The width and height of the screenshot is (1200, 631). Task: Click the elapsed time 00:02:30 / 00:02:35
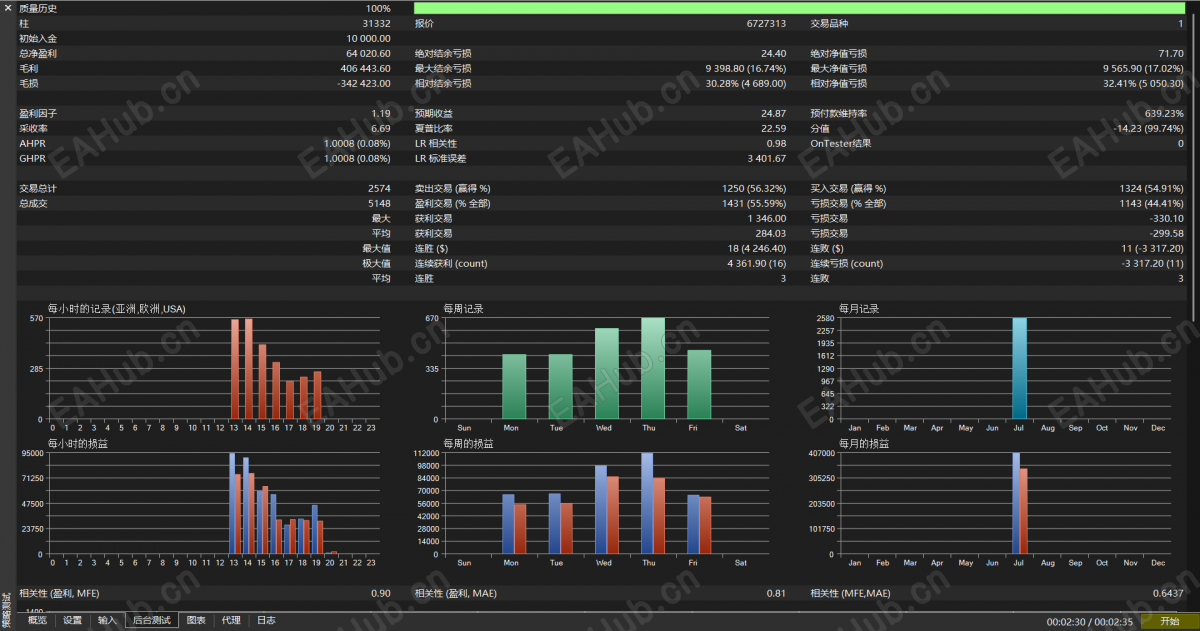[x=1090, y=621]
